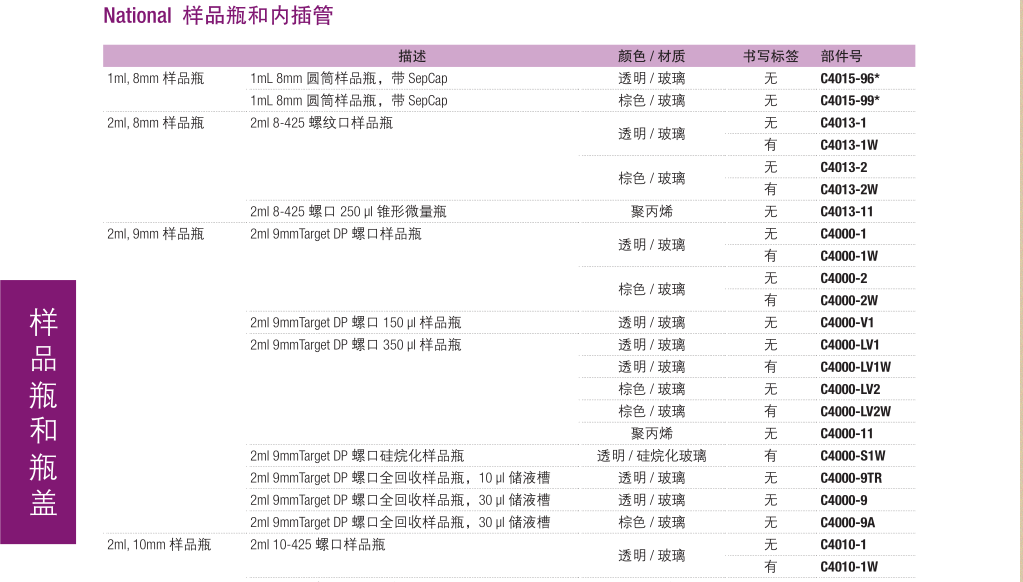Click '有' label cell in C4000-S1W row
This screenshot has width=1023, height=582.
click(771, 455)
